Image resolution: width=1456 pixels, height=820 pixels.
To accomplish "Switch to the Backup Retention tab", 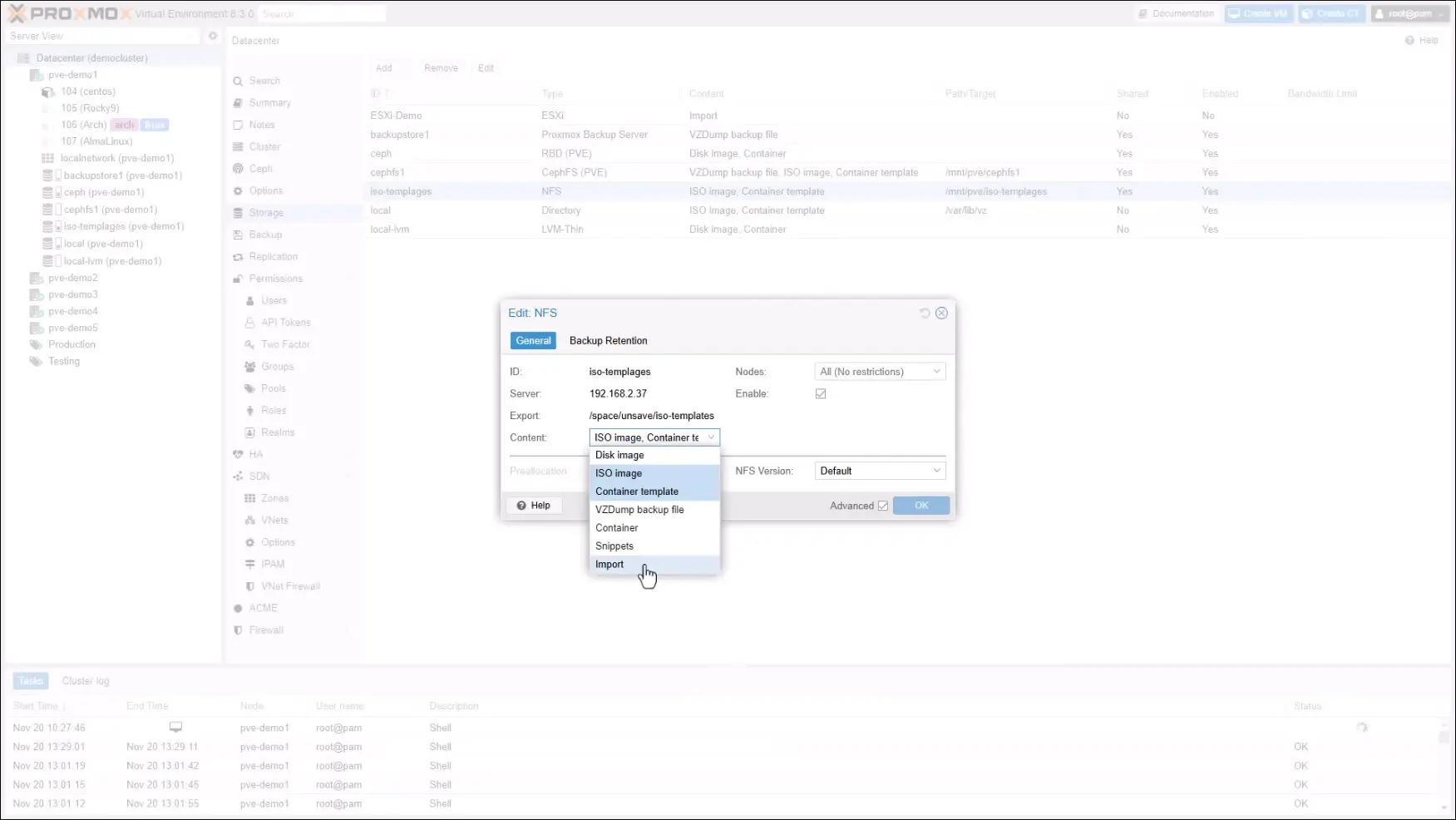I will tap(608, 341).
